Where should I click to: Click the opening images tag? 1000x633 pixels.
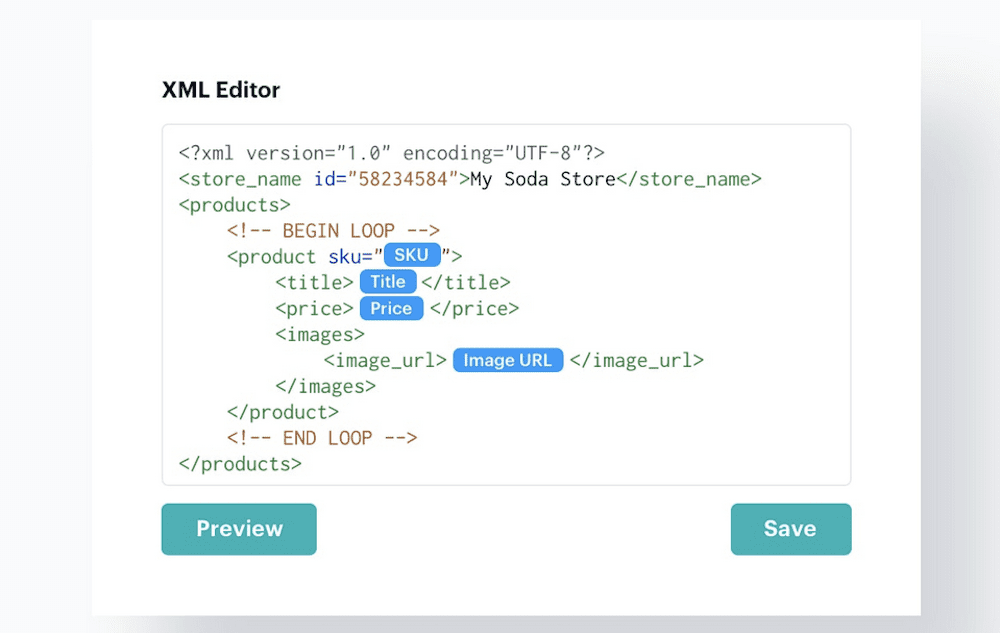(x=319, y=334)
